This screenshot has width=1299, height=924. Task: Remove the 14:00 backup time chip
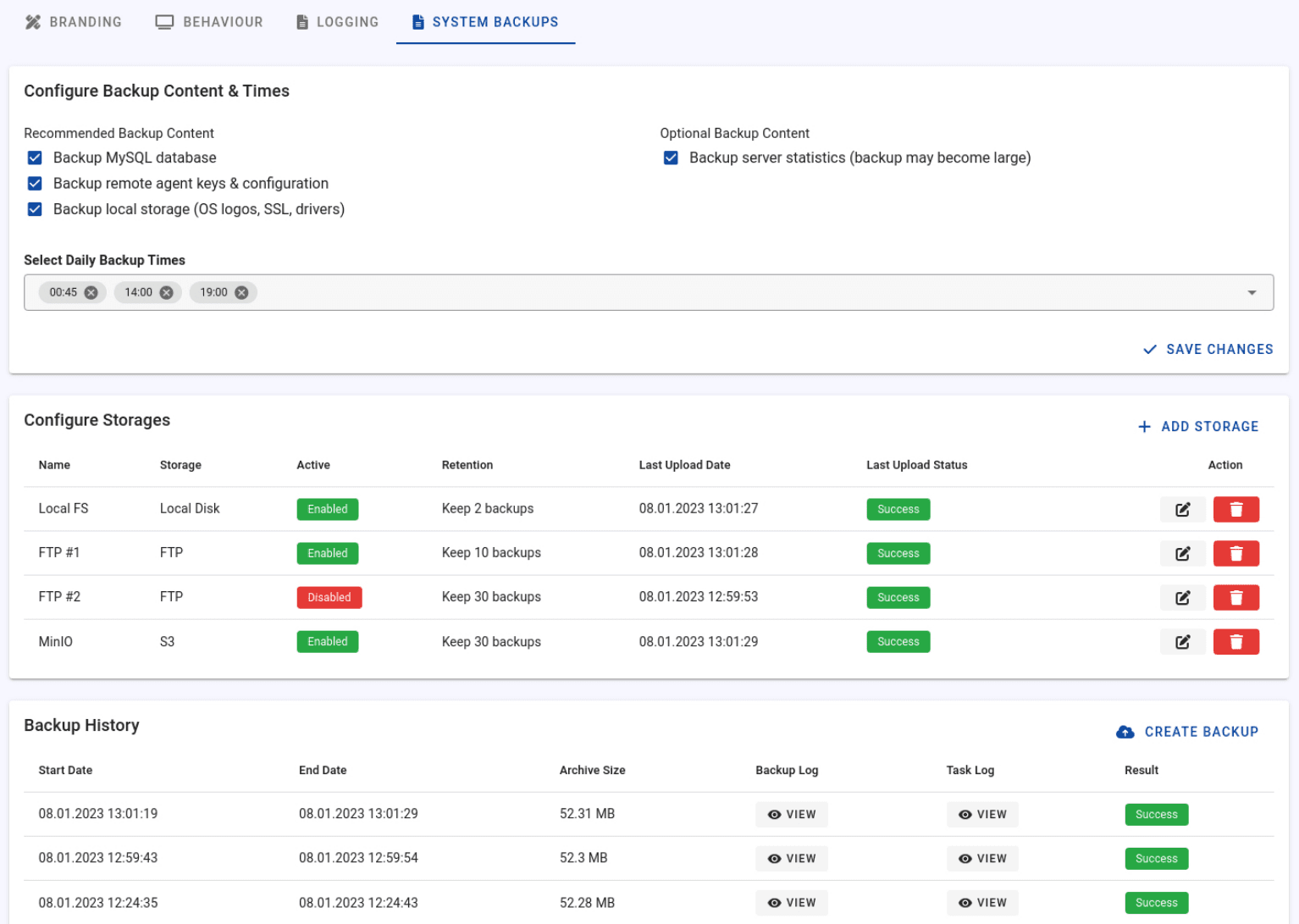tap(167, 292)
